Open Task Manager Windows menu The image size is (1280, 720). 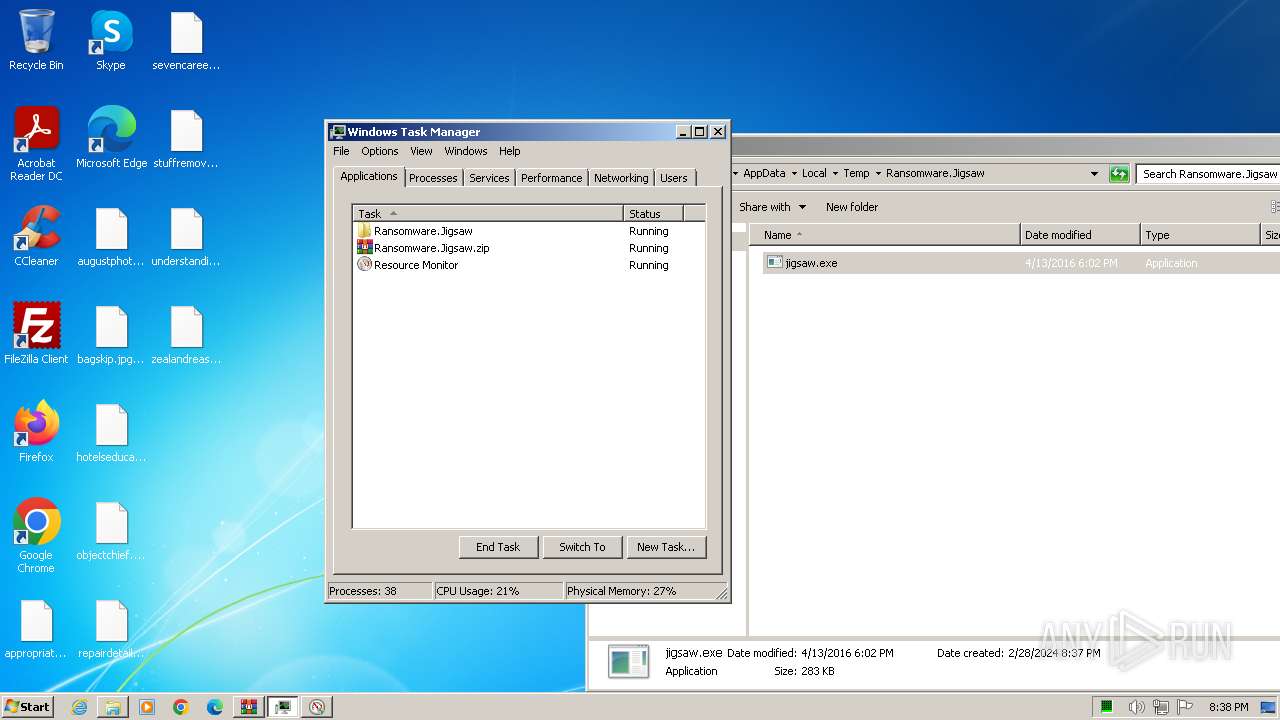[466, 151]
